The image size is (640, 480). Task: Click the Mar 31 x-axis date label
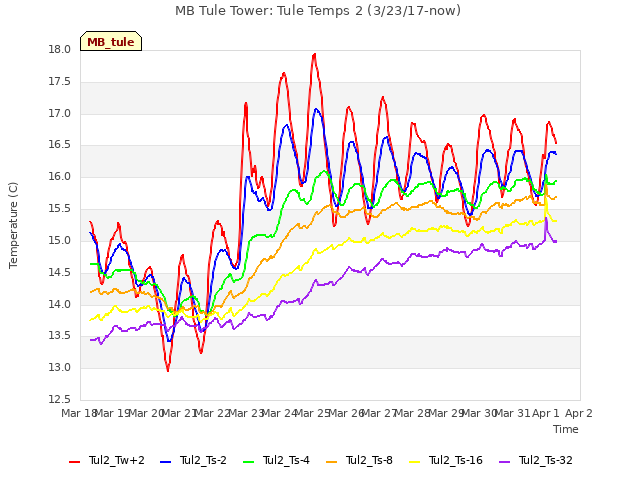(x=513, y=413)
